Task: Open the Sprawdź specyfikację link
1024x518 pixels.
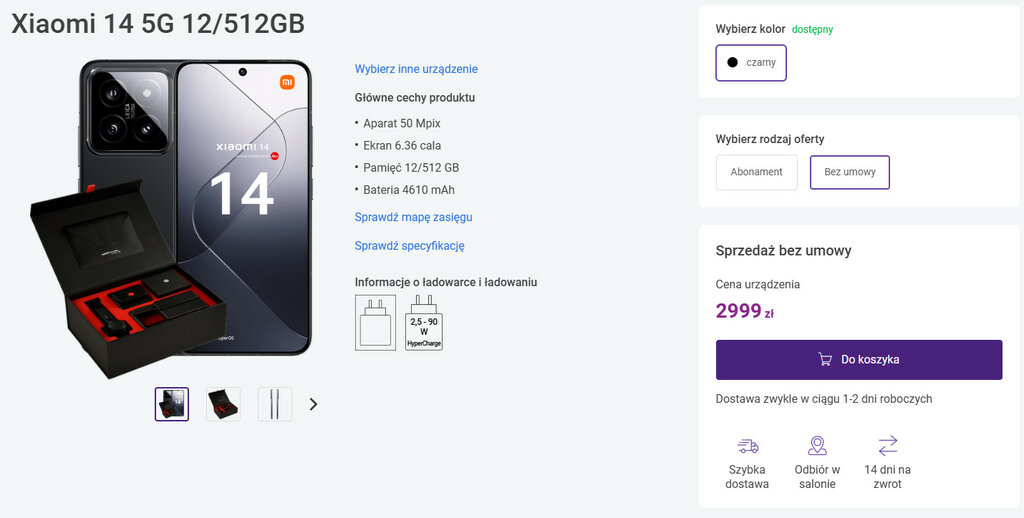Action: click(409, 246)
